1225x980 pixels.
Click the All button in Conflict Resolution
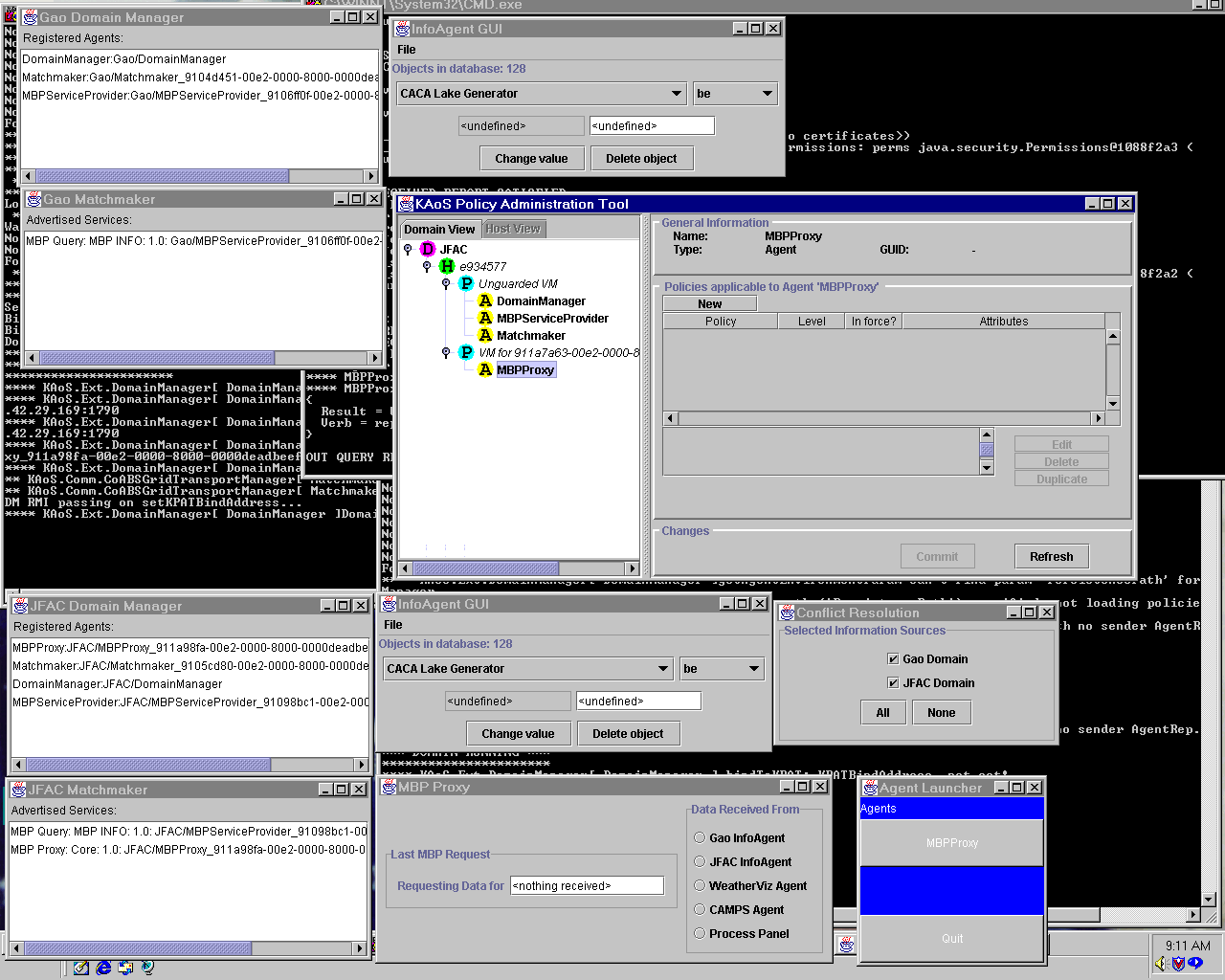882,713
